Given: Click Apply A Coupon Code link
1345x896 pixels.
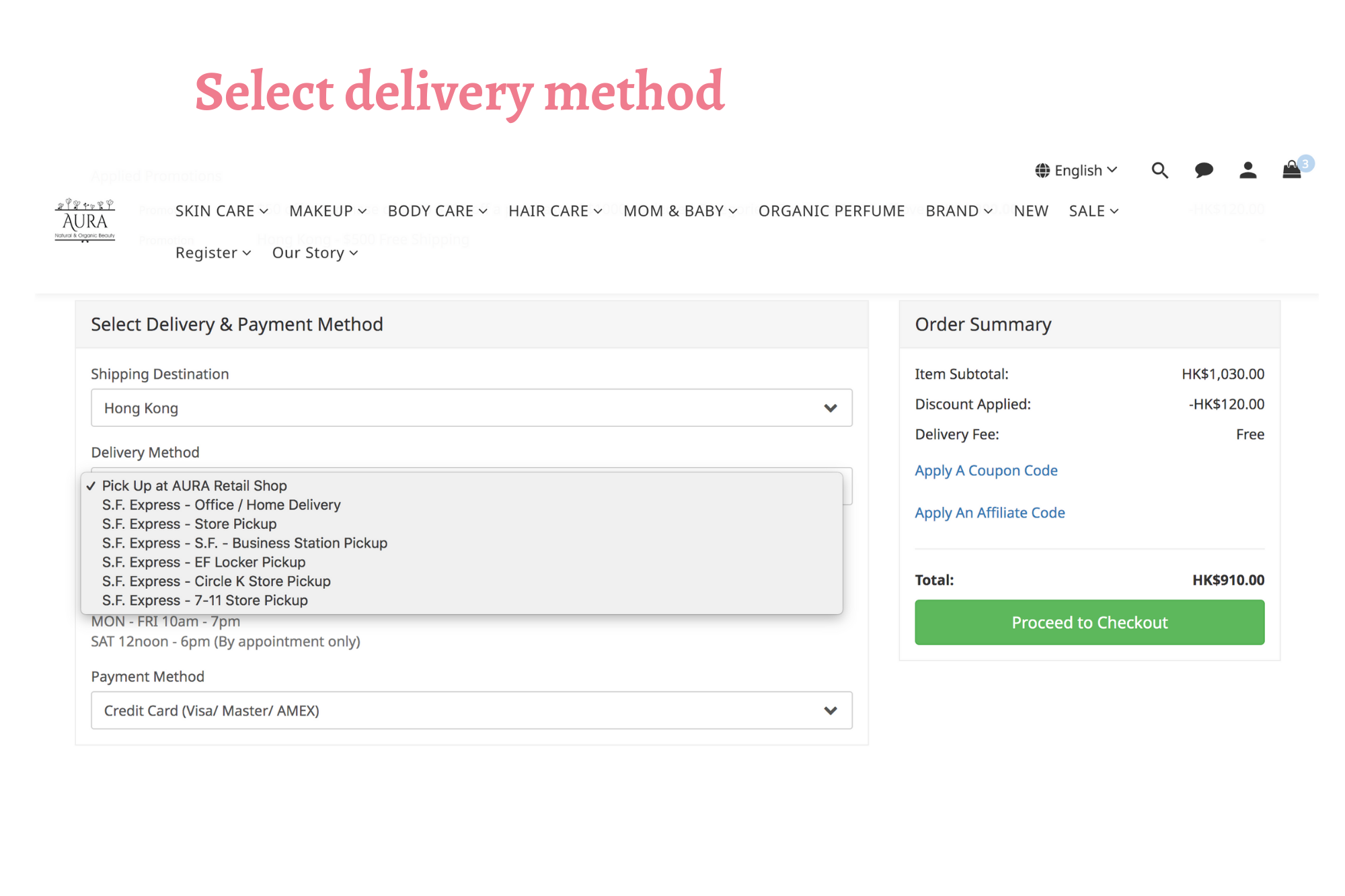Looking at the screenshot, I should pos(986,471).
